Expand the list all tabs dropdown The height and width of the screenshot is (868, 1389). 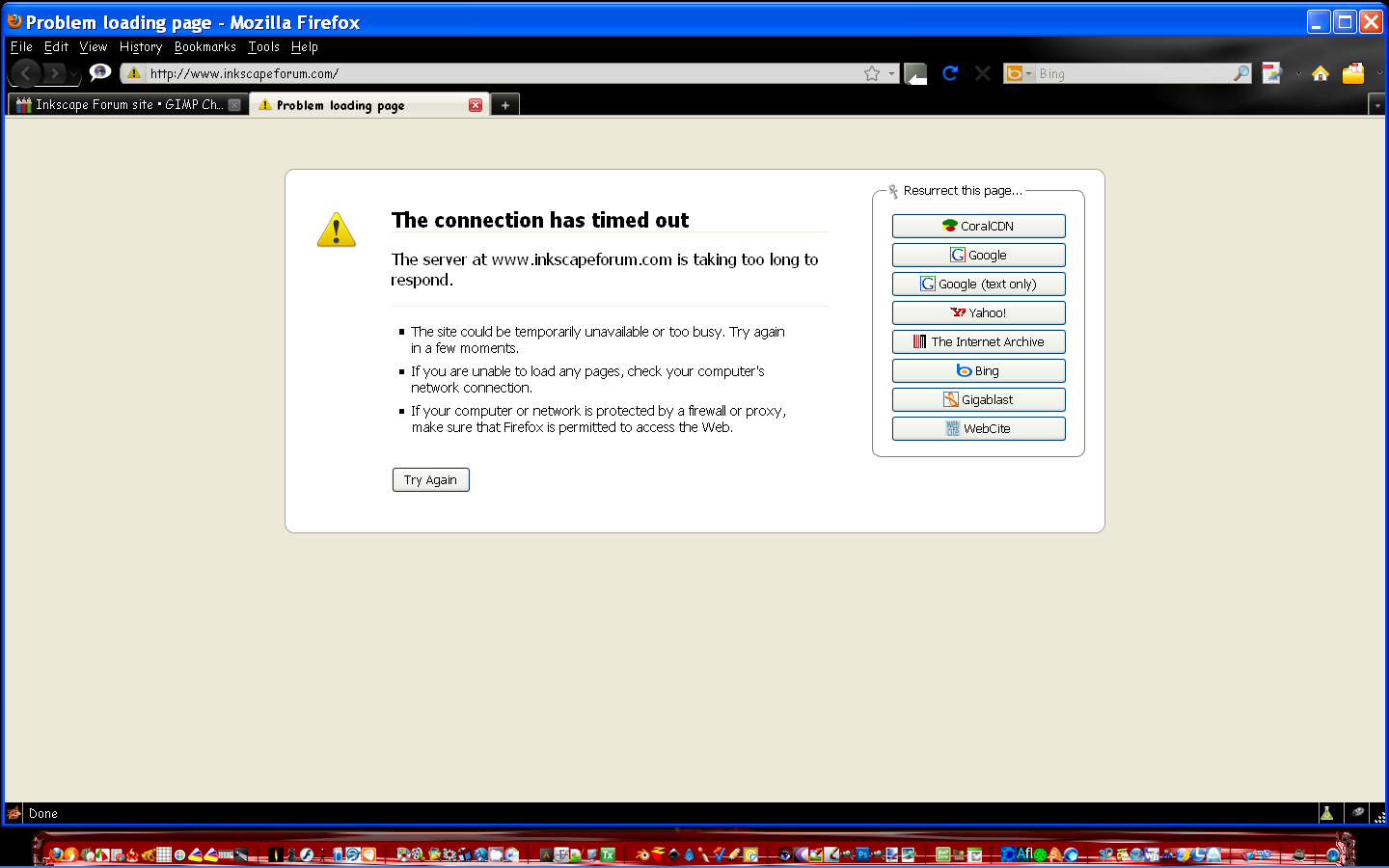point(1377,105)
